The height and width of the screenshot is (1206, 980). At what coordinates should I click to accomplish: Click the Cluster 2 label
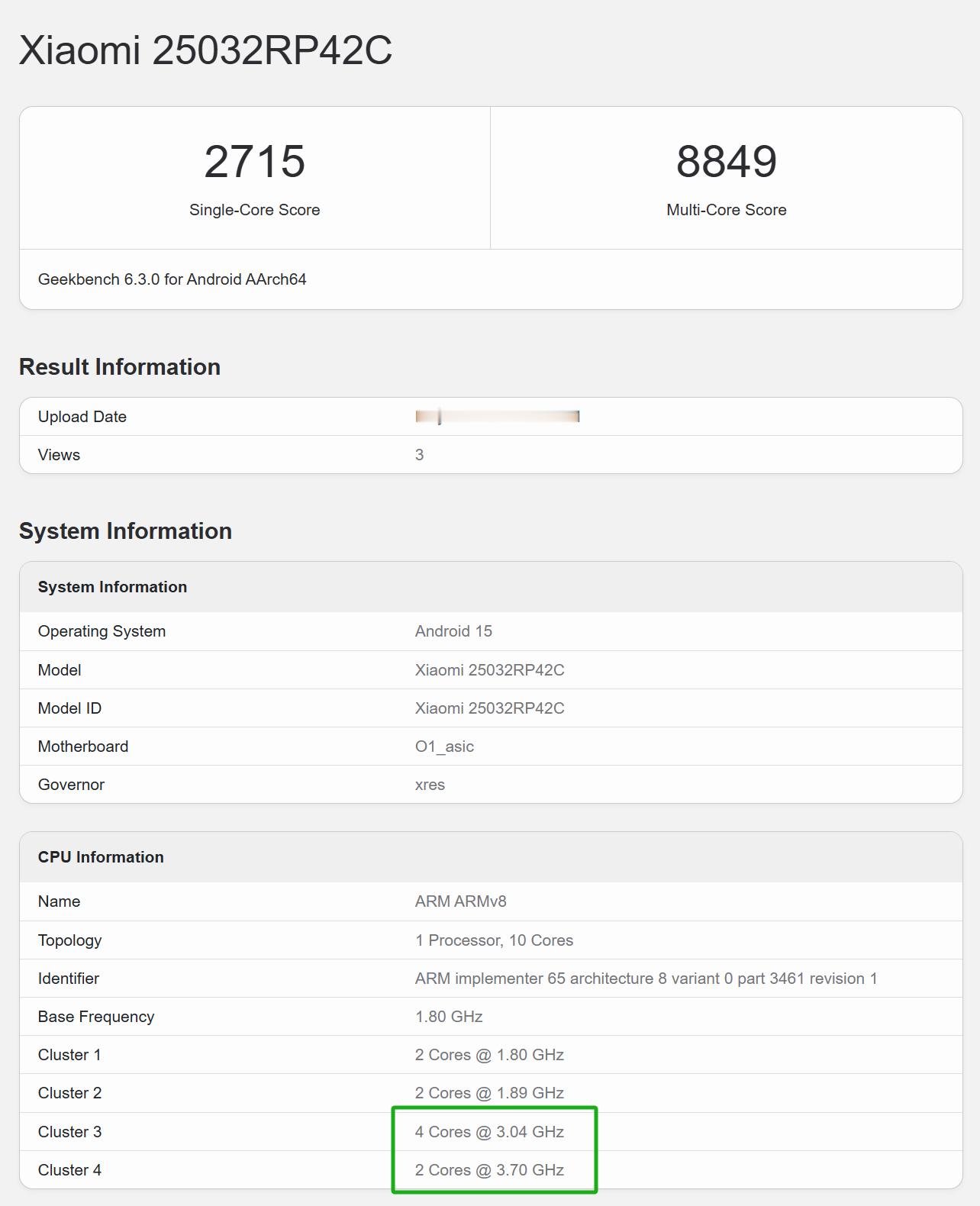tap(69, 1093)
